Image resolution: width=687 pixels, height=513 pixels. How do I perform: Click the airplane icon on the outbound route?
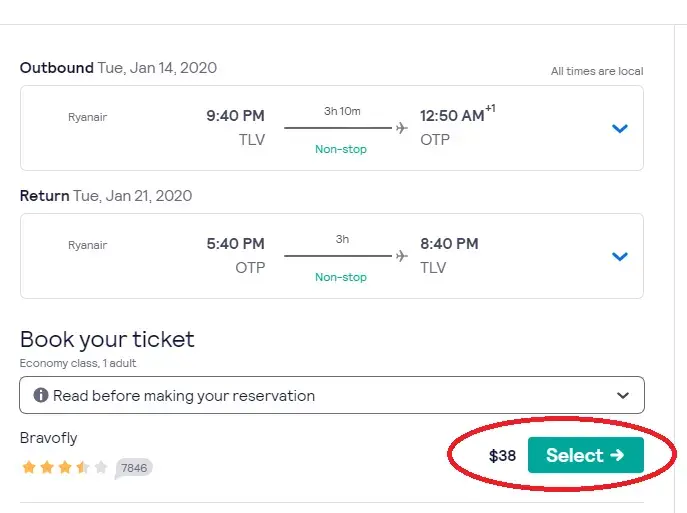click(402, 128)
